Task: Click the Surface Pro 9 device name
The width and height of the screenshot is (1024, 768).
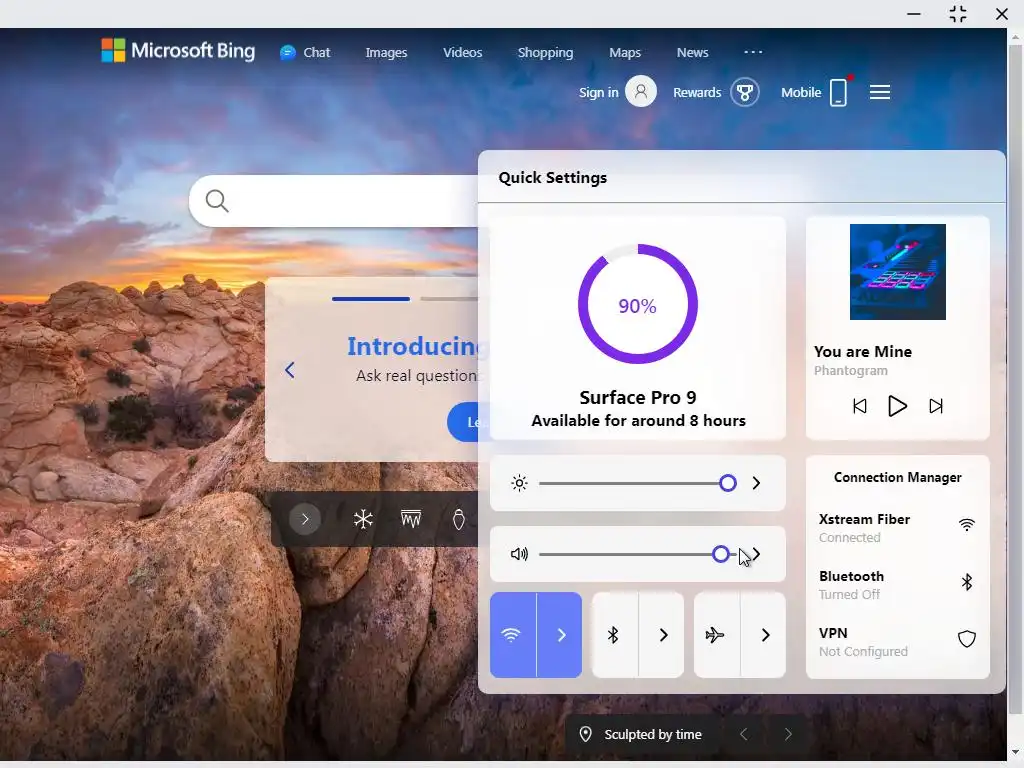Action: [637, 398]
